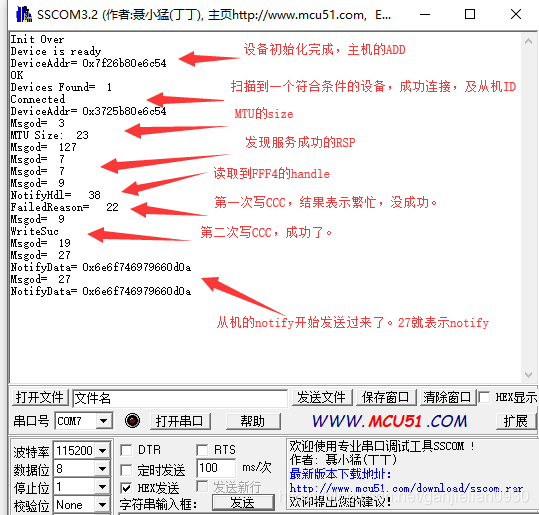The width and height of the screenshot is (539, 515).
Task: Click the 'Connected' output line
Action: pos(37,99)
